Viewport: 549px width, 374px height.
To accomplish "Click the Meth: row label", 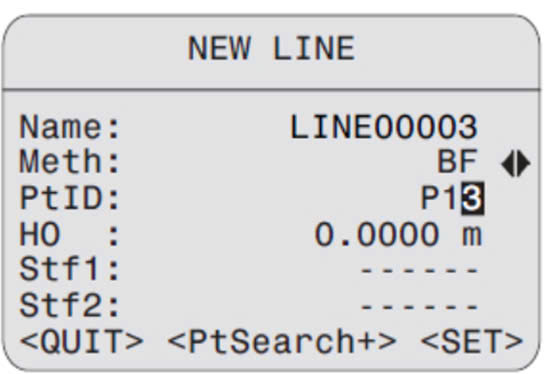I will coord(70,161).
